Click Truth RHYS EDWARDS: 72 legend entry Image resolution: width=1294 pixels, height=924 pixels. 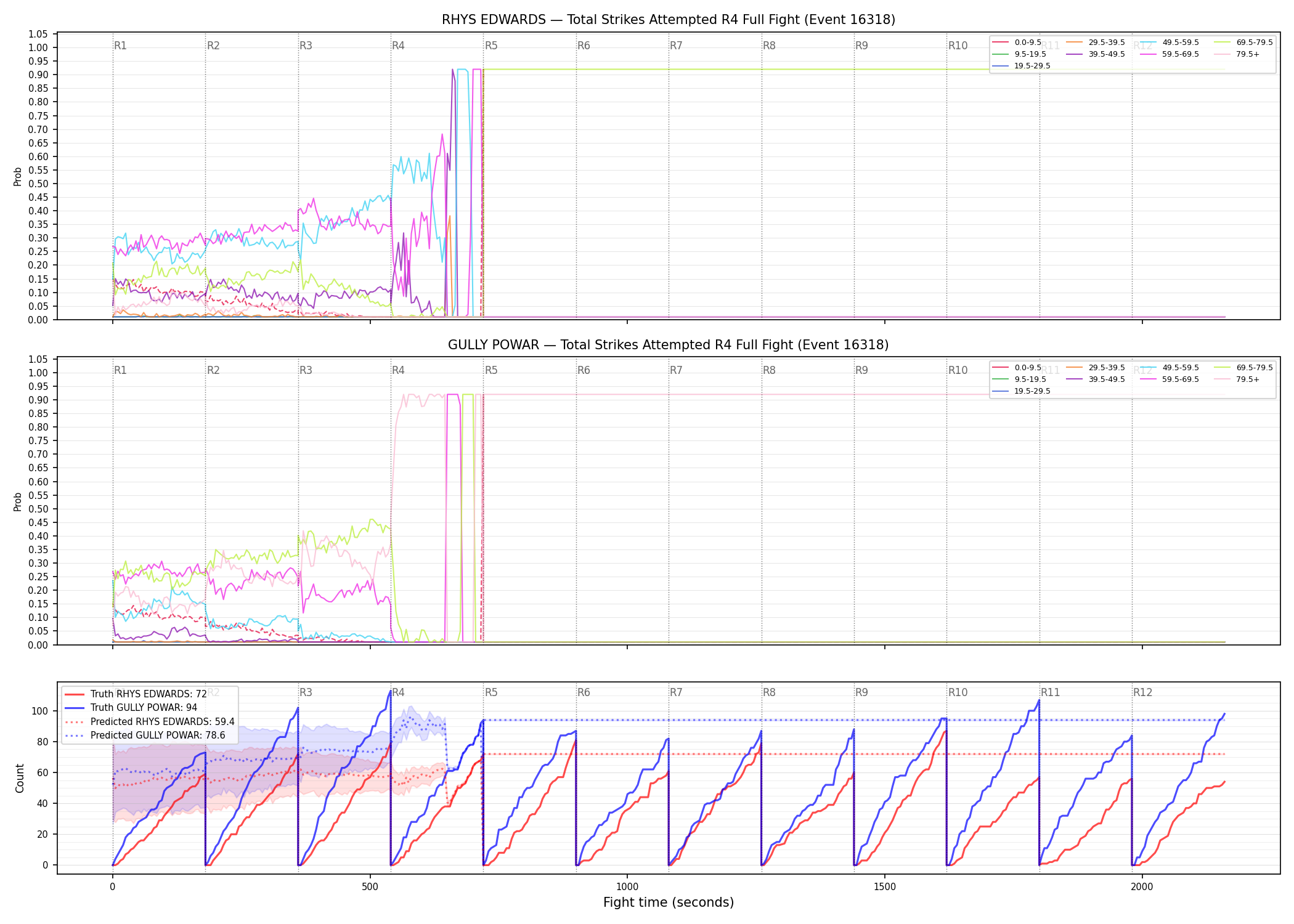136,694
